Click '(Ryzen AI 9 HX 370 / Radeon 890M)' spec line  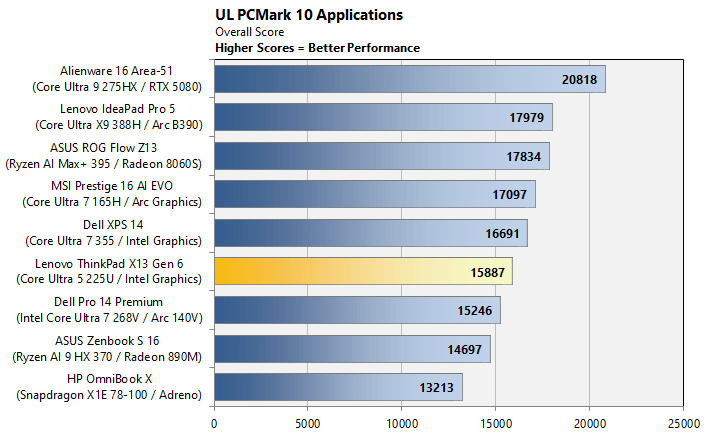tap(107, 357)
